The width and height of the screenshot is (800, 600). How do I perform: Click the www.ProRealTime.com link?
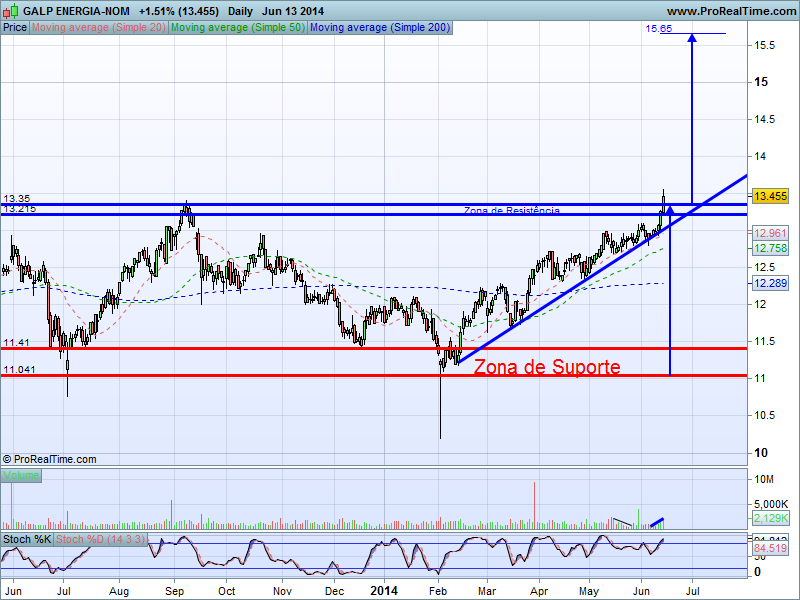coord(731,11)
